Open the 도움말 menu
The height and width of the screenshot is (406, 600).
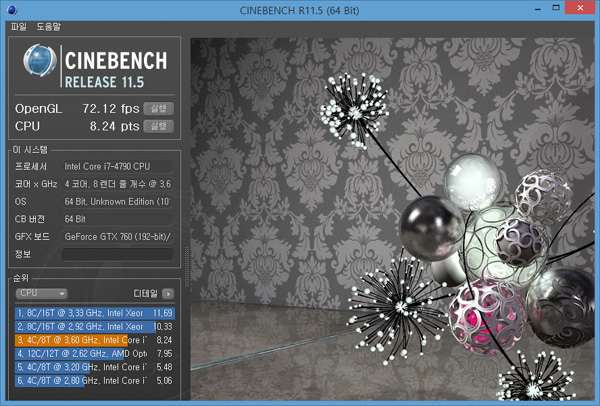(x=49, y=27)
